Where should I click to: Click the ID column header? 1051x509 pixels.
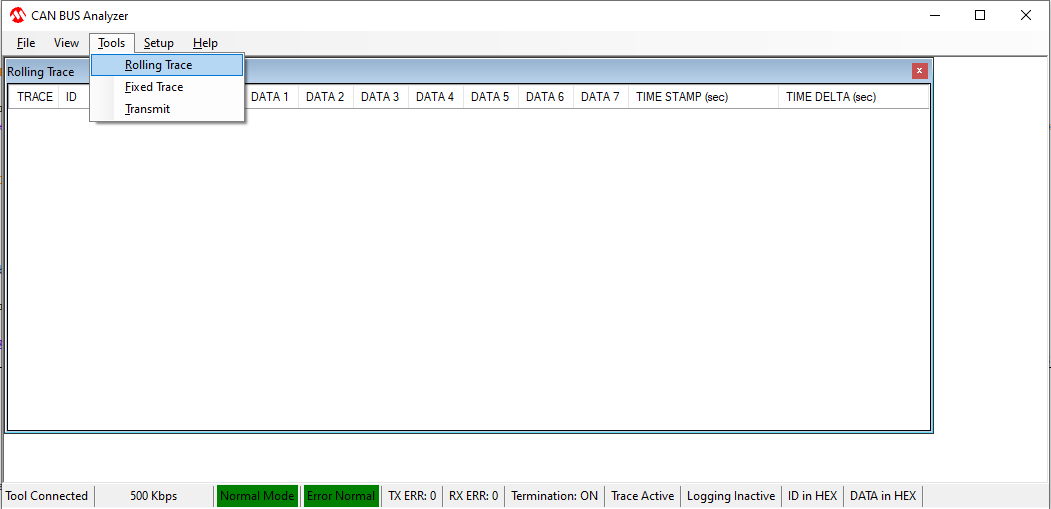[x=72, y=97]
